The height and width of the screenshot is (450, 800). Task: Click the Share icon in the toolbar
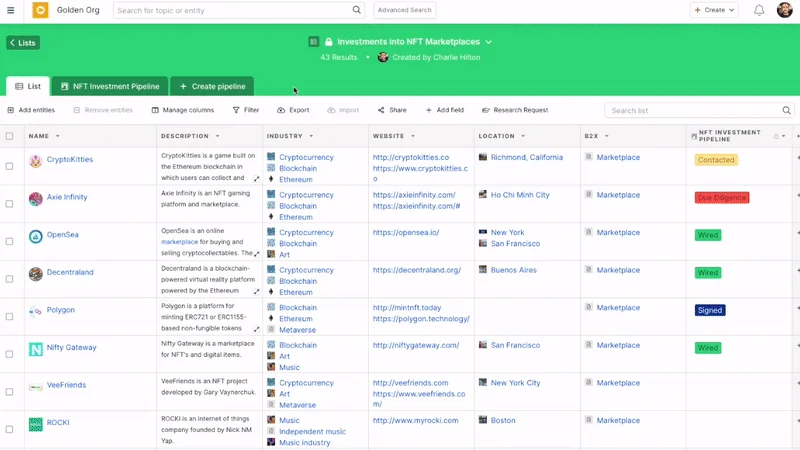pyautogui.click(x=381, y=110)
